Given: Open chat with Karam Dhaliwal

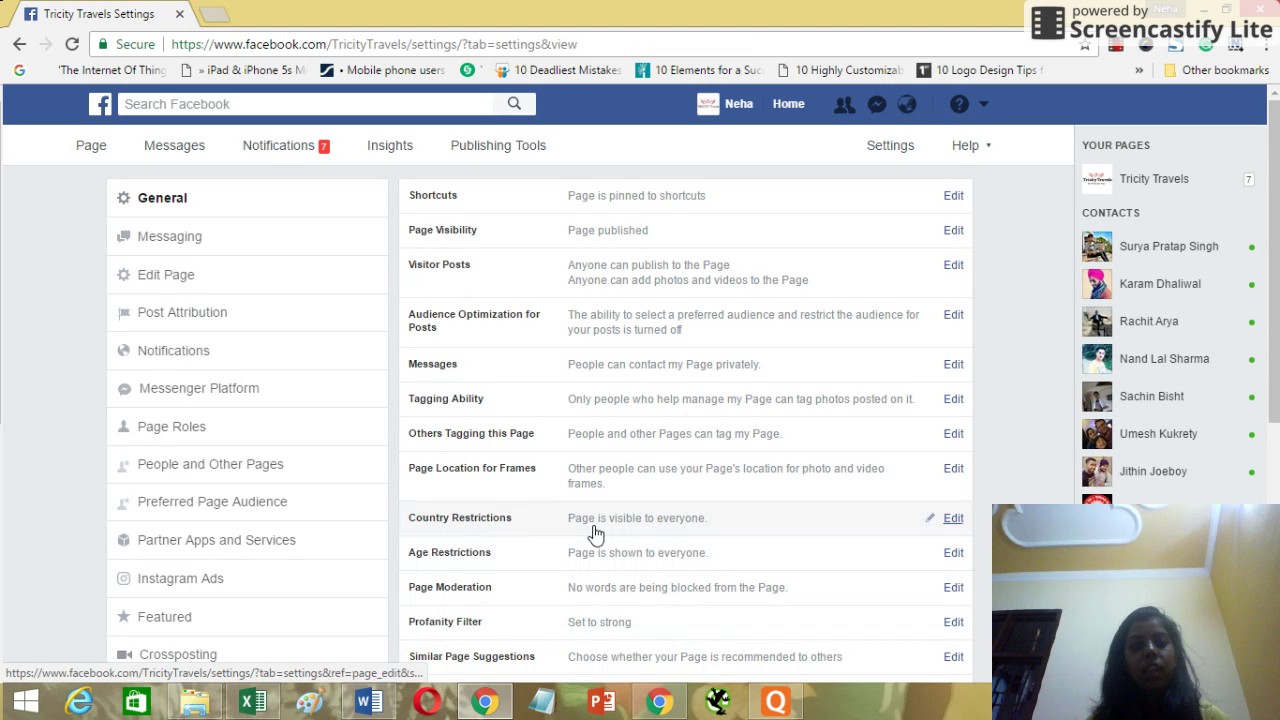Looking at the screenshot, I should [1168, 284].
